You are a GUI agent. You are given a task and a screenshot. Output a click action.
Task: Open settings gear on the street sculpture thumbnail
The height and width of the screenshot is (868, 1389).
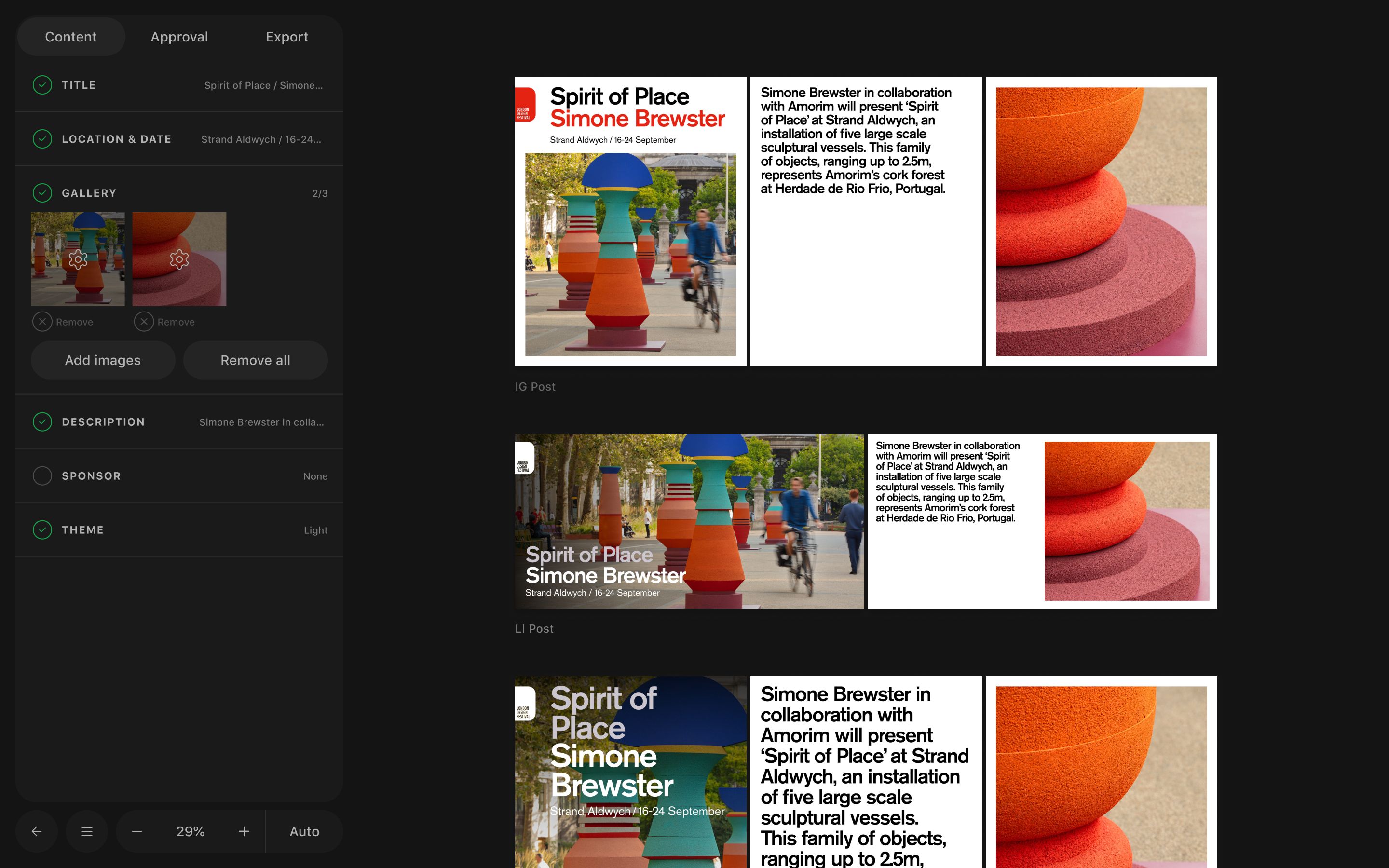tap(78, 259)
